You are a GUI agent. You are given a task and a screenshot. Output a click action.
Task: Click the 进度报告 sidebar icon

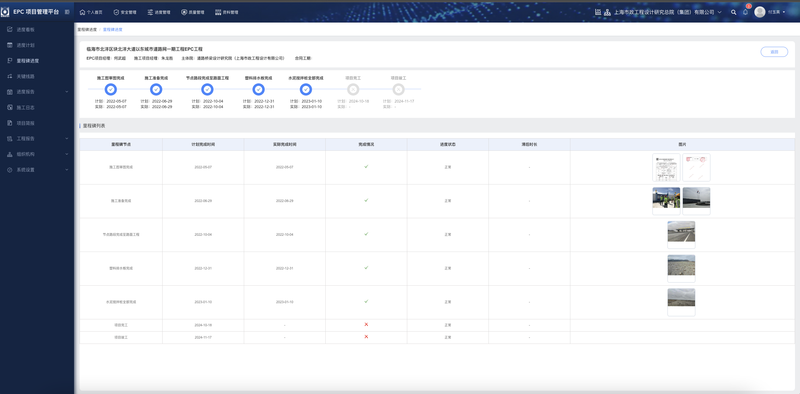(10, 92)
